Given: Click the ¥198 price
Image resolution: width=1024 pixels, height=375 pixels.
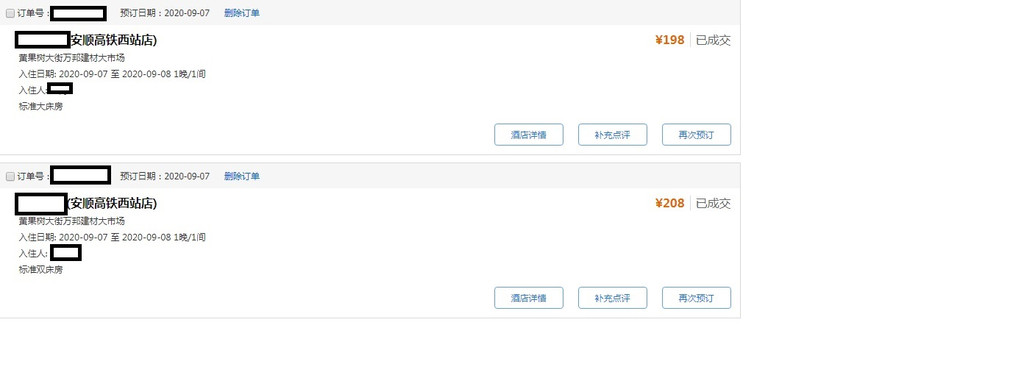Looking at the screenshot, I should [669, 41].
